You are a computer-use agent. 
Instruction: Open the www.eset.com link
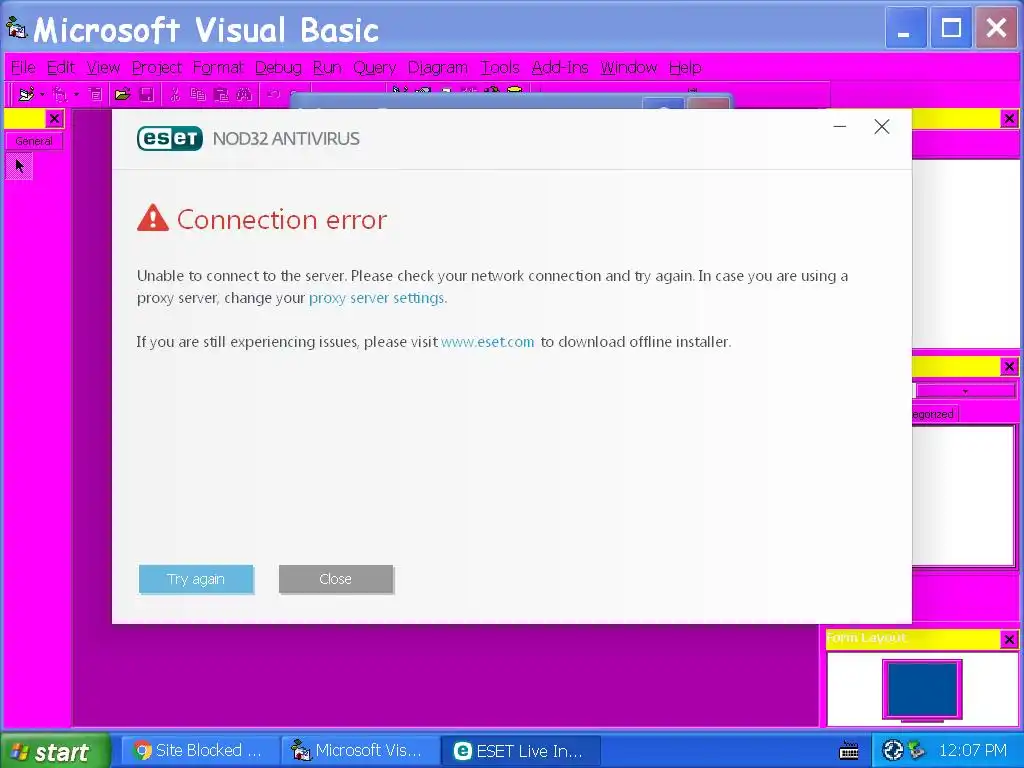[488, 342]
